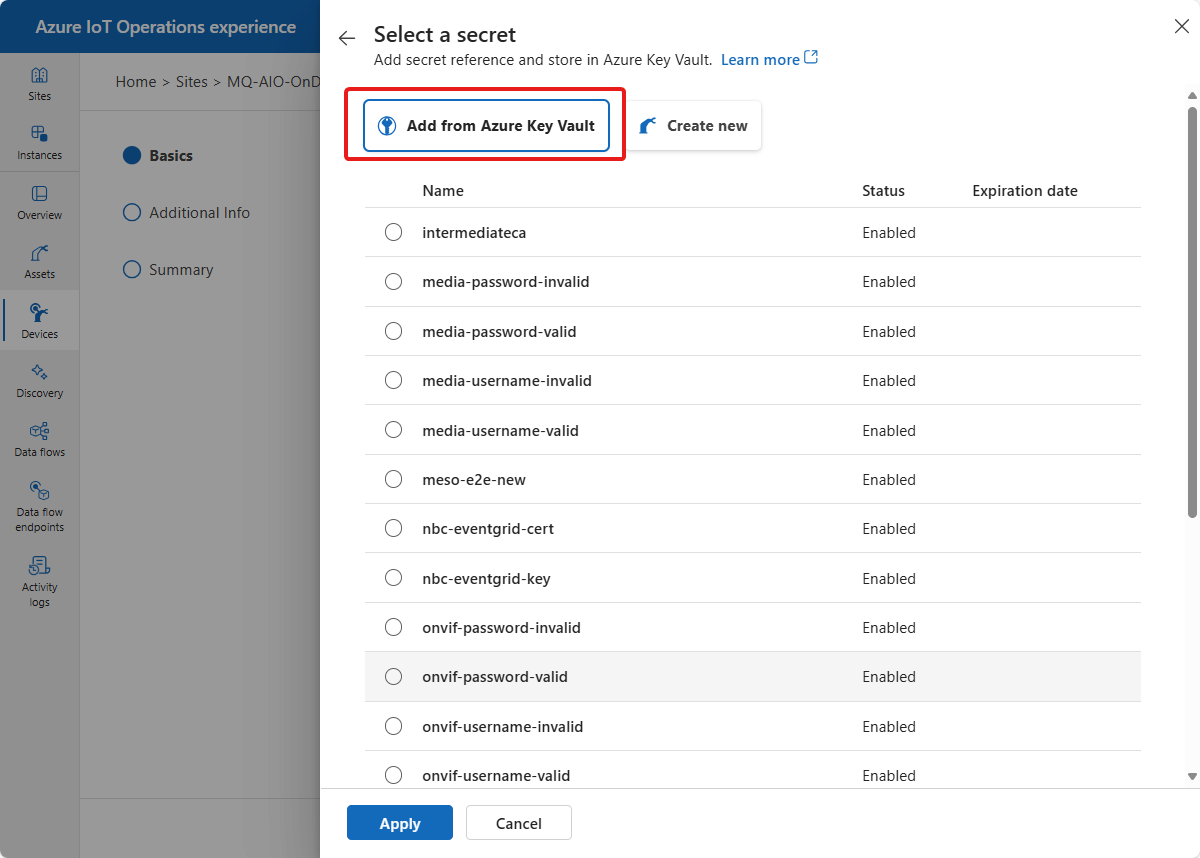
Task: Select the intermediateca secret radio button
Action: click(x=393, y=232)
